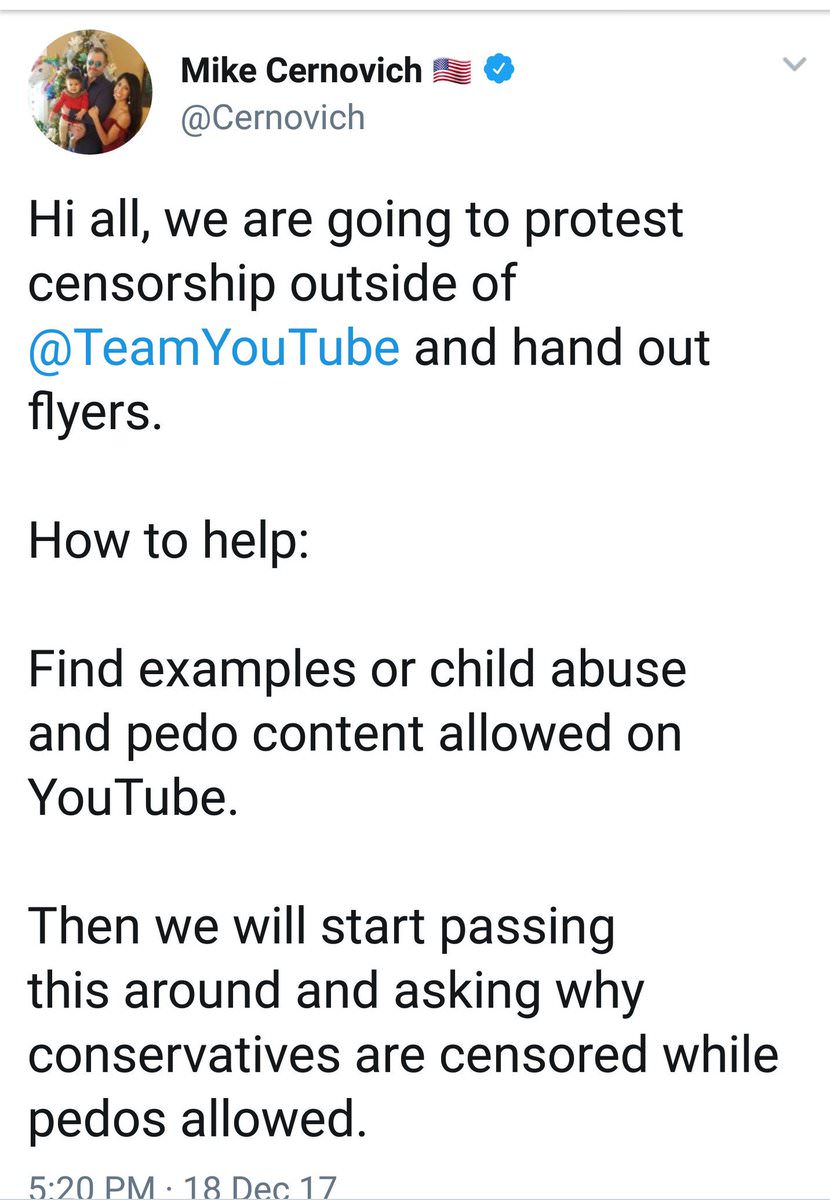Click the blue verified checkmark badge

tap(499, 70)
